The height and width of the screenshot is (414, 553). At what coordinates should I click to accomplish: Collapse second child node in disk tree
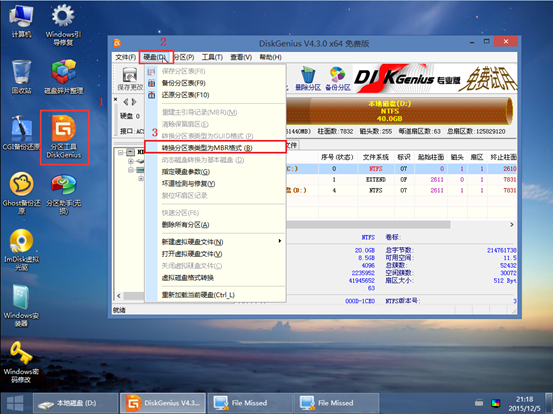point(131,170)
